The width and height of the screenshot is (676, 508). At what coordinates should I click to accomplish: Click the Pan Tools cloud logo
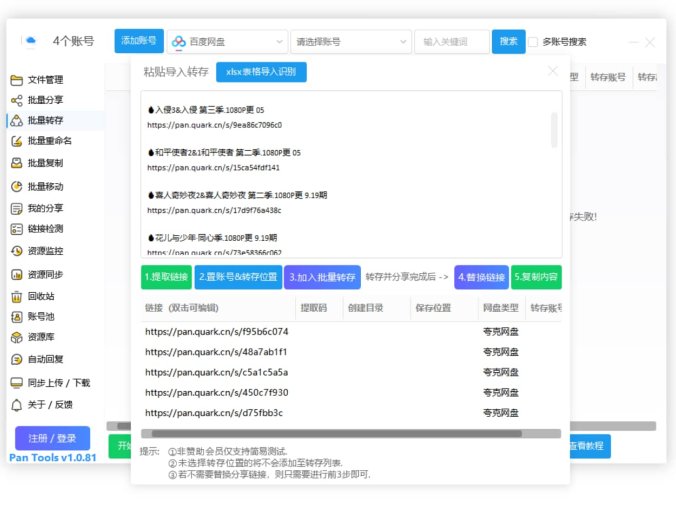coord(30,41)
